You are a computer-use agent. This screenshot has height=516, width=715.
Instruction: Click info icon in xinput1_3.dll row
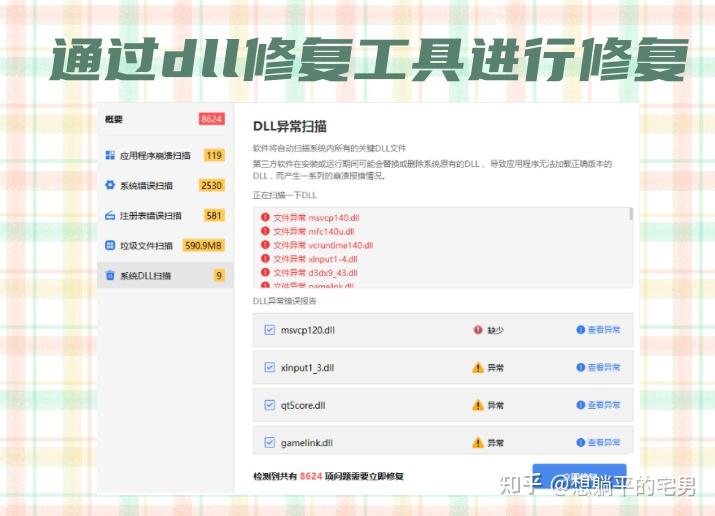pyautogui.click(x=580, y=367)
